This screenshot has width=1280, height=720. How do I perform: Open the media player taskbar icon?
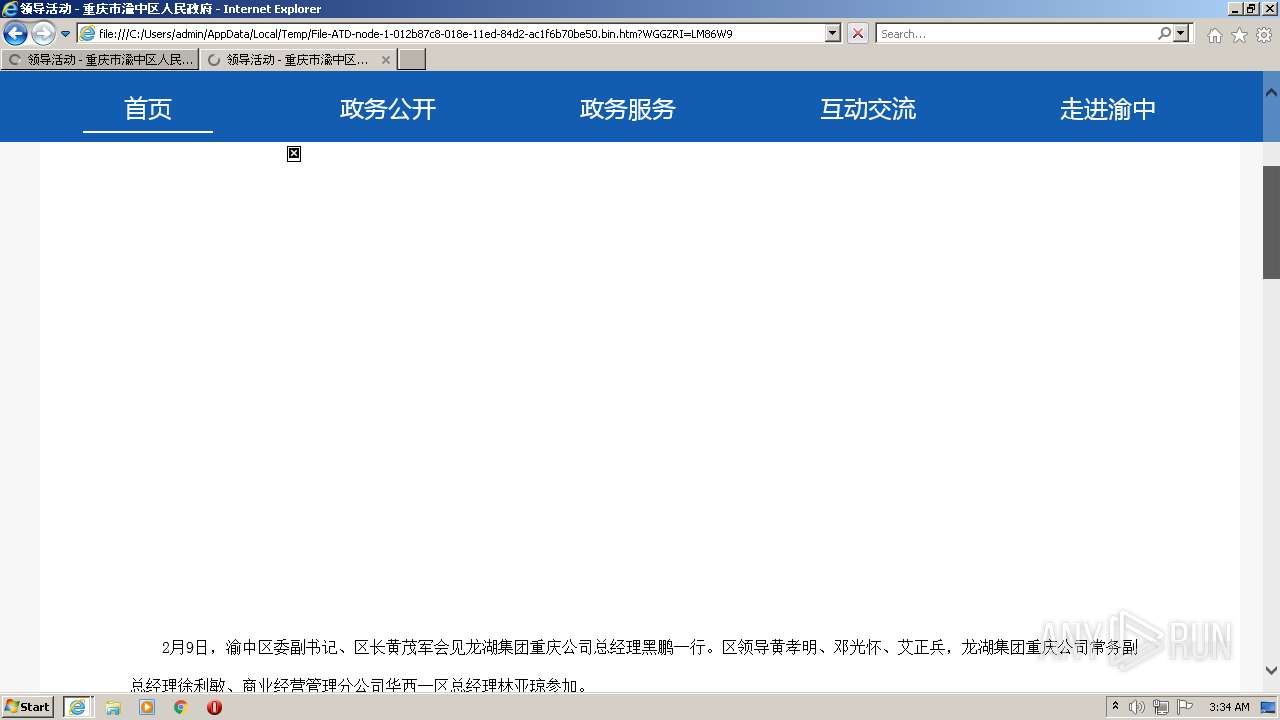[x=147, y=707]
